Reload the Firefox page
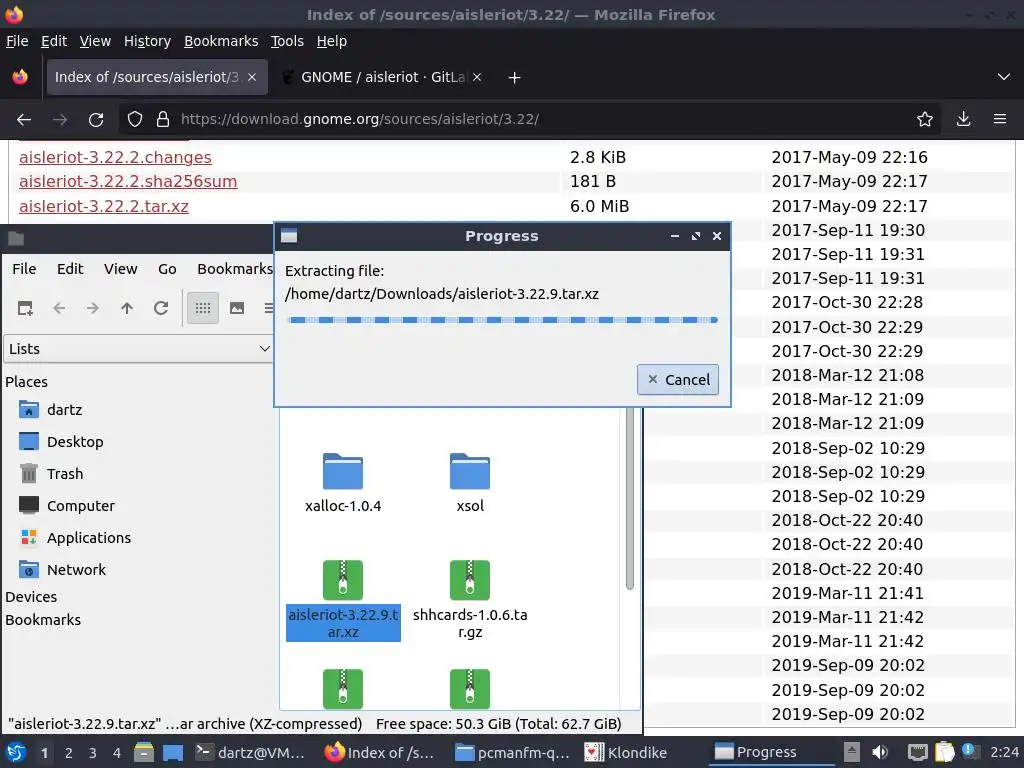Image resolution: width=1024 pixels, height=768 pixels. 96,120
